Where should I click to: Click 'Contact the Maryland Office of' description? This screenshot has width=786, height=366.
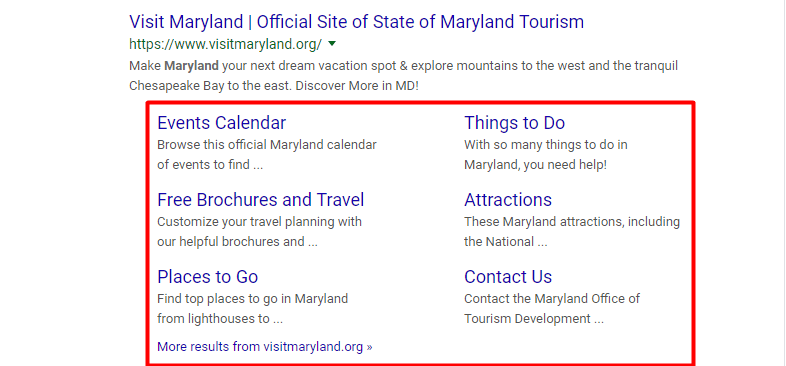(x=552, y=299)
